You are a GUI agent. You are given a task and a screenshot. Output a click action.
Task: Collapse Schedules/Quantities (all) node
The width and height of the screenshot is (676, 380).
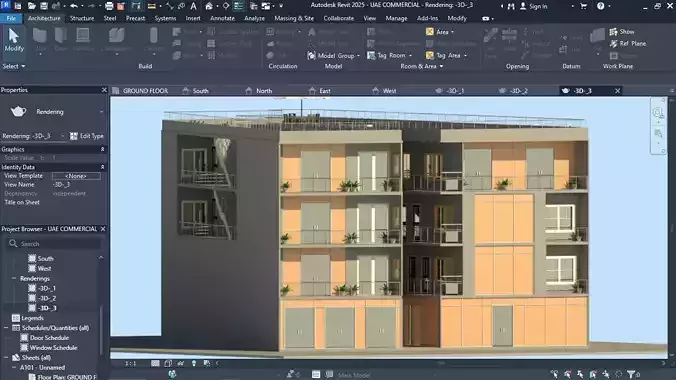6,328
